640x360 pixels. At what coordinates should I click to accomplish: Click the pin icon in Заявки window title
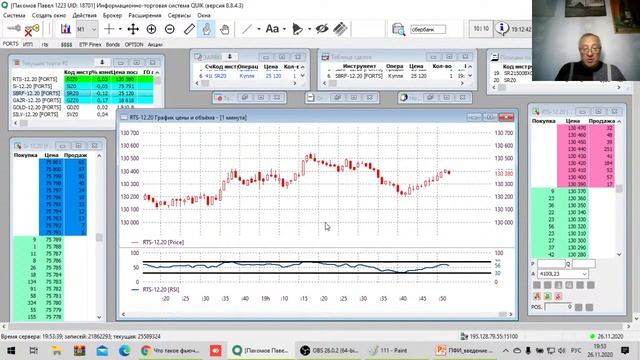[x=230, y=57]
